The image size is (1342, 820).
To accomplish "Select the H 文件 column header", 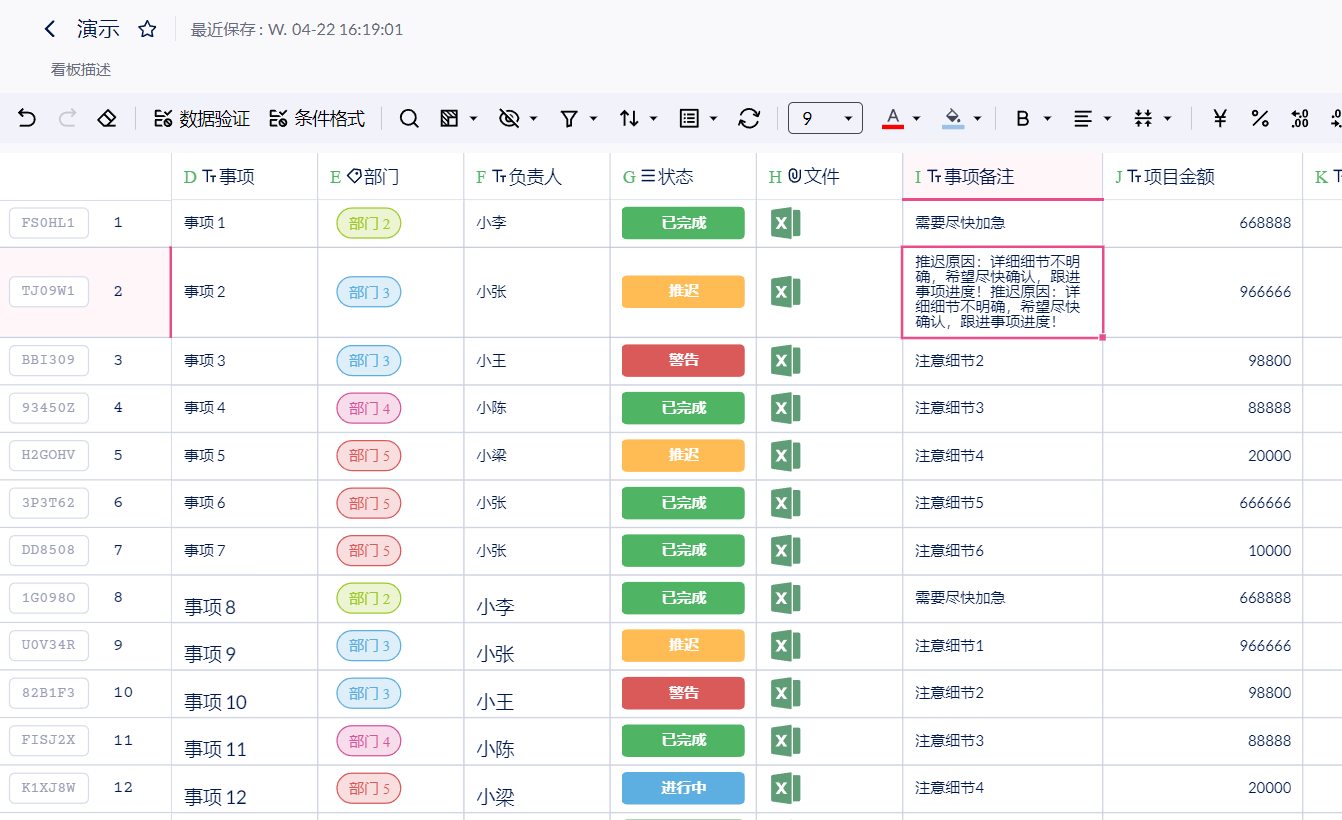I will (830, 177).
